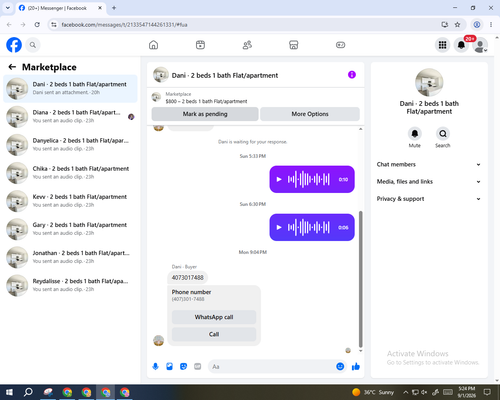
Task: Open the Reels video icon
Action: (200, 45)
